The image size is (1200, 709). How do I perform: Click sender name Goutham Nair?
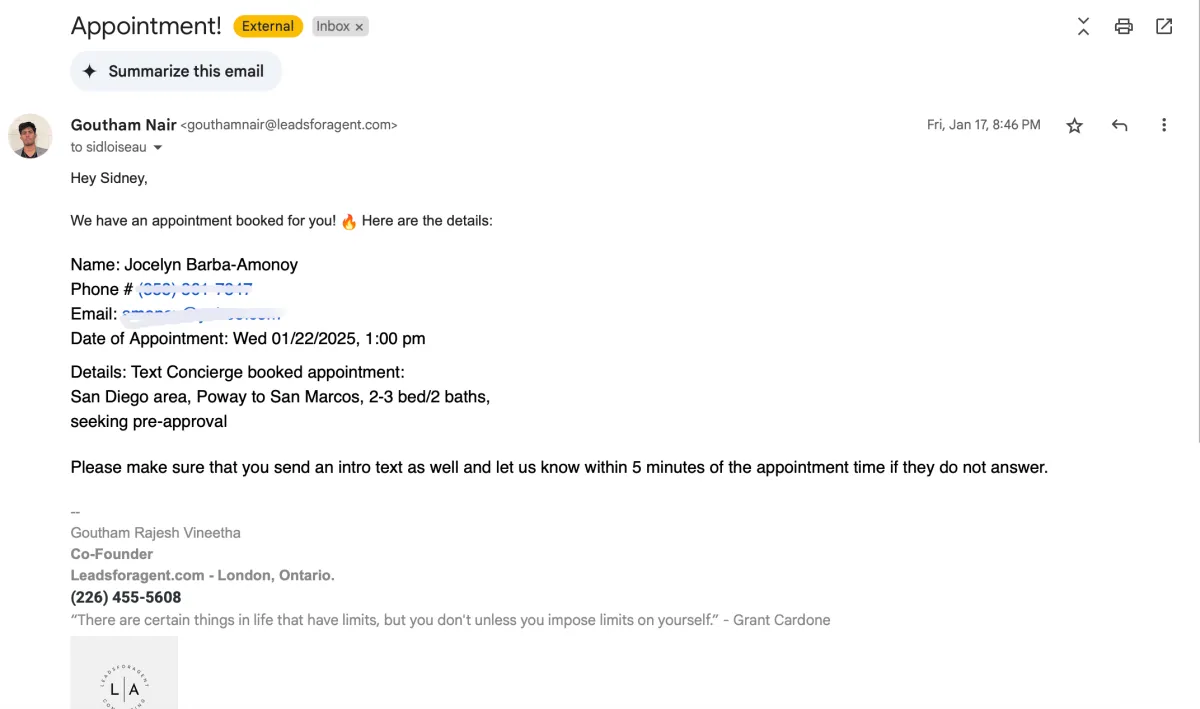click(123, 125)
